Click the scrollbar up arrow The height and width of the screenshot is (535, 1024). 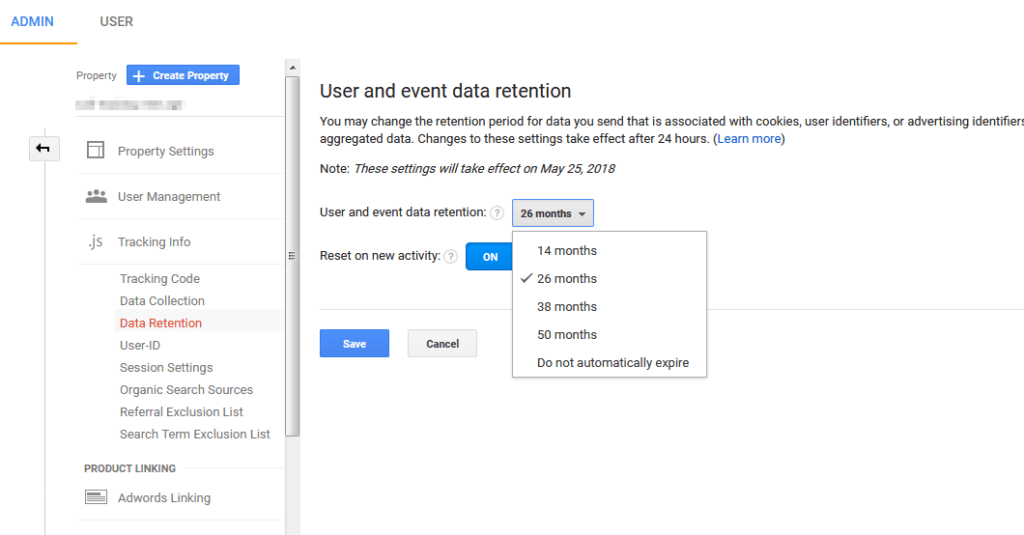(x=293, y=68)
